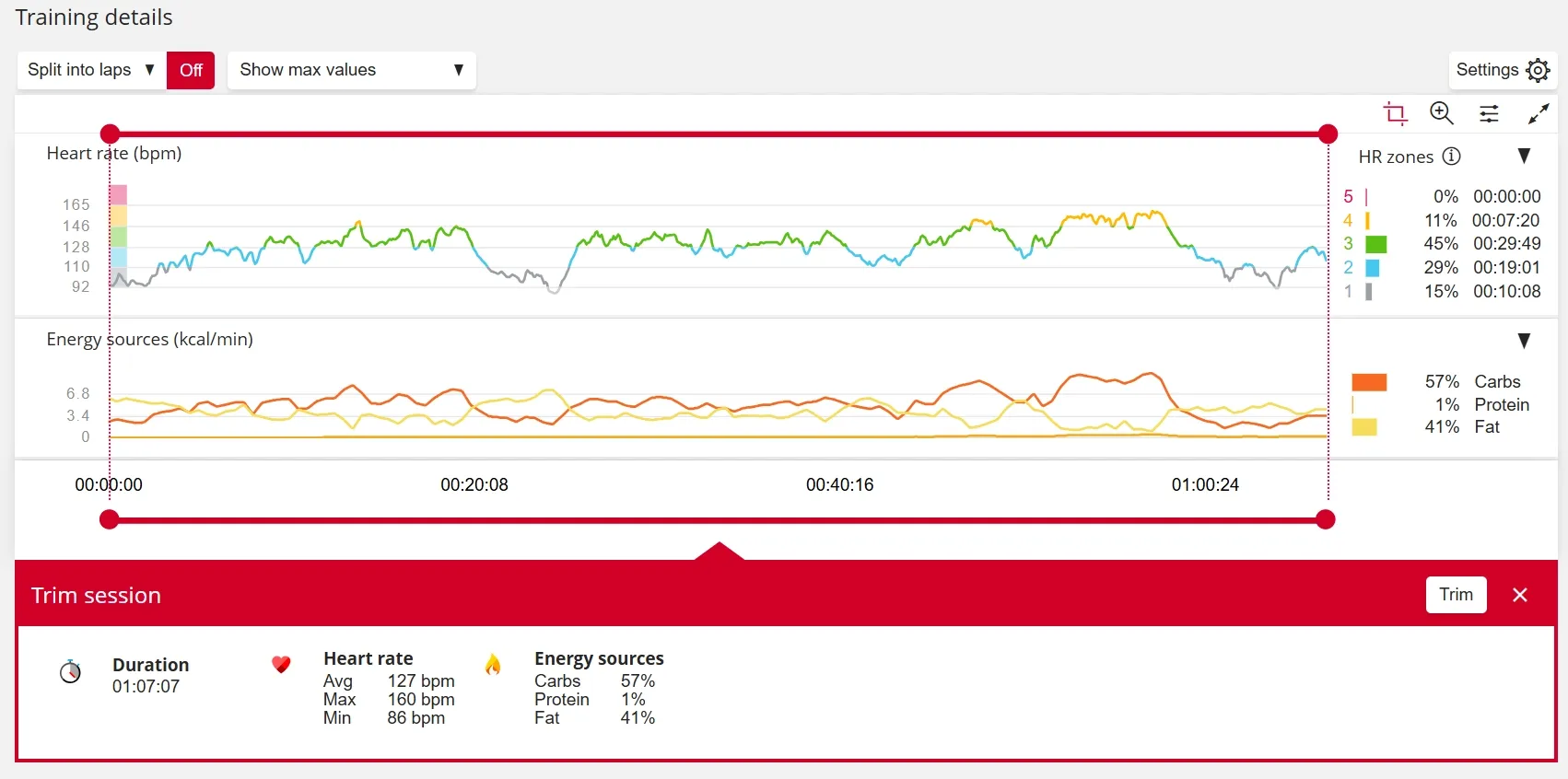The height and width of the screenshot is (779, 1568).
Task: Open the Show max values dropdown
Action: (x=351, y=70)
